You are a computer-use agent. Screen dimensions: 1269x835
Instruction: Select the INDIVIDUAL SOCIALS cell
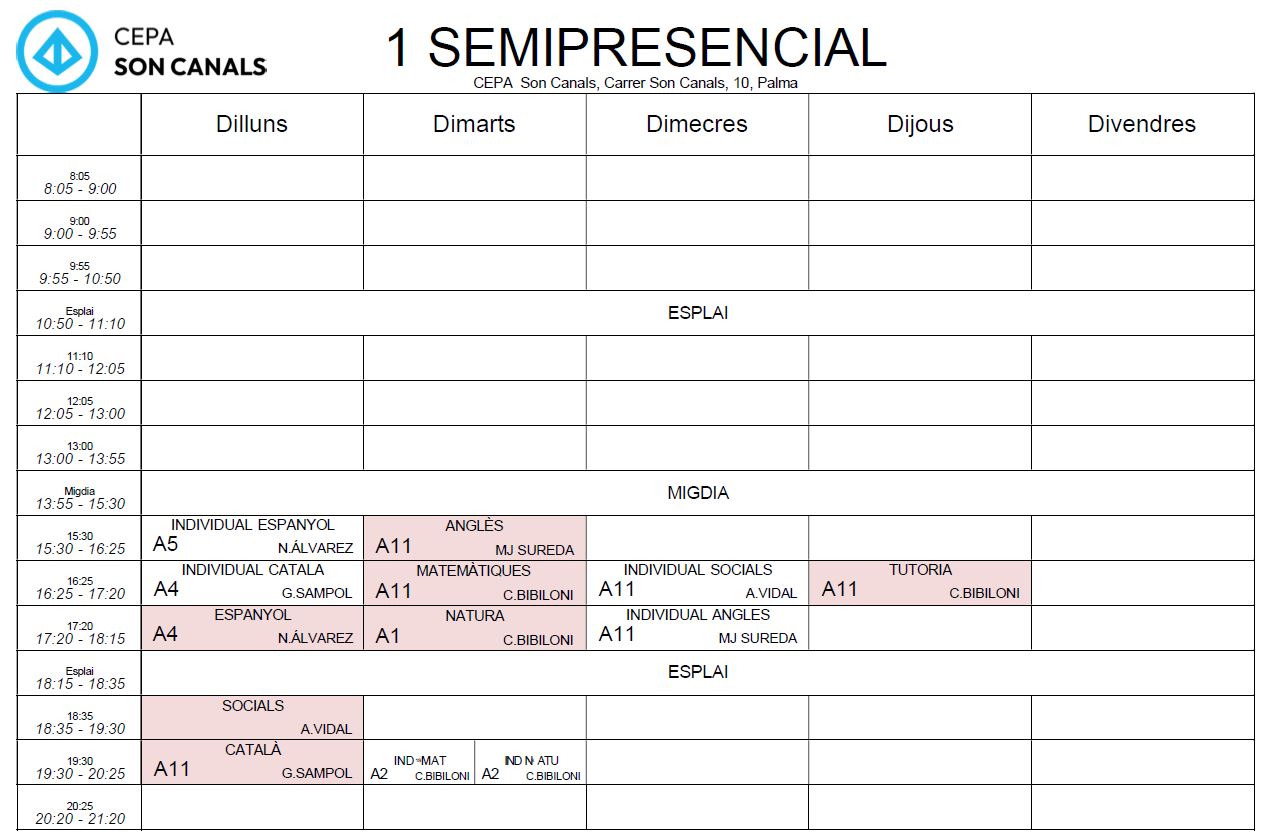click(x=697, y=583)
